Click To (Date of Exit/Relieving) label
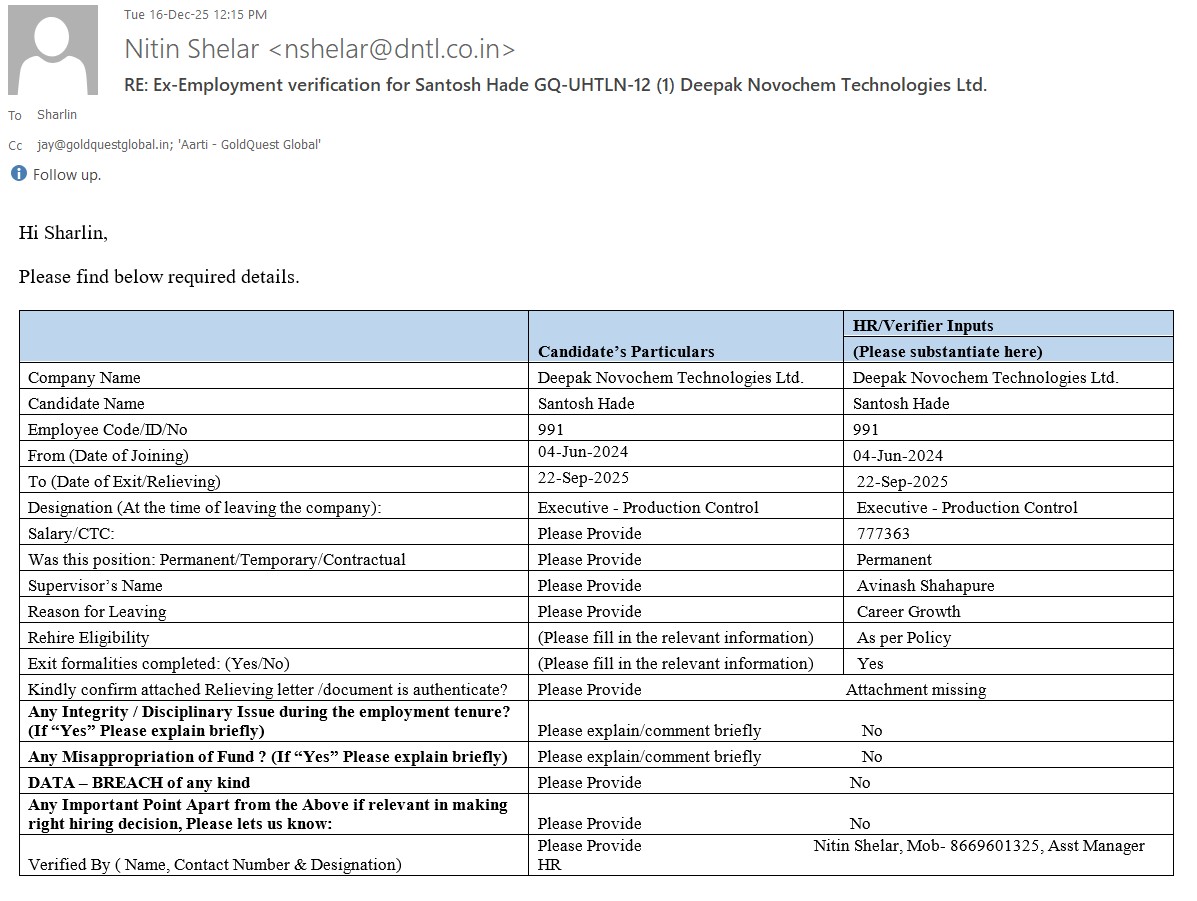Screen dimensions: 1197x901 click(x=124, y=482)
